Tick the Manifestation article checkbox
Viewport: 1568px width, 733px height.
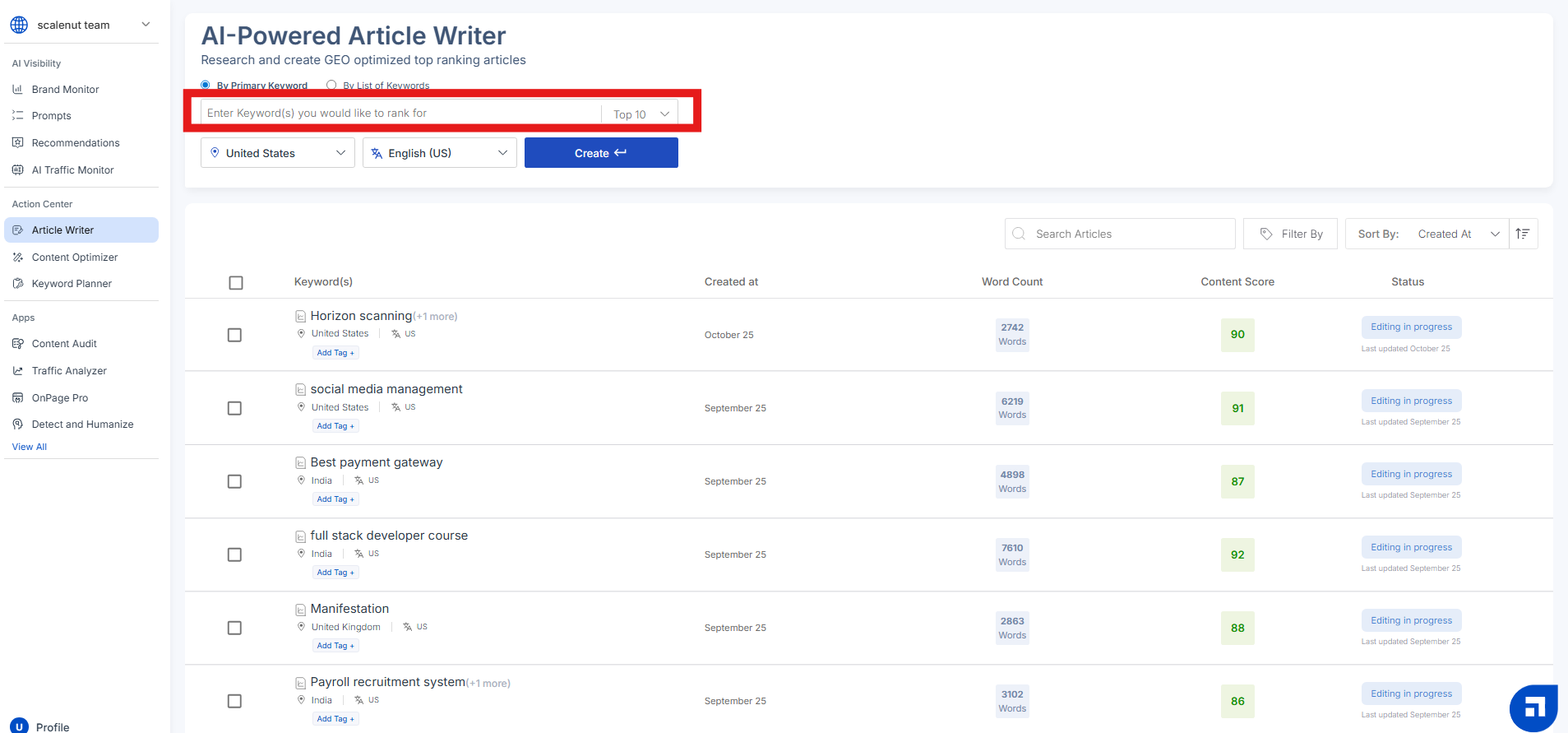pyautogui.click(x=234, y=628)
